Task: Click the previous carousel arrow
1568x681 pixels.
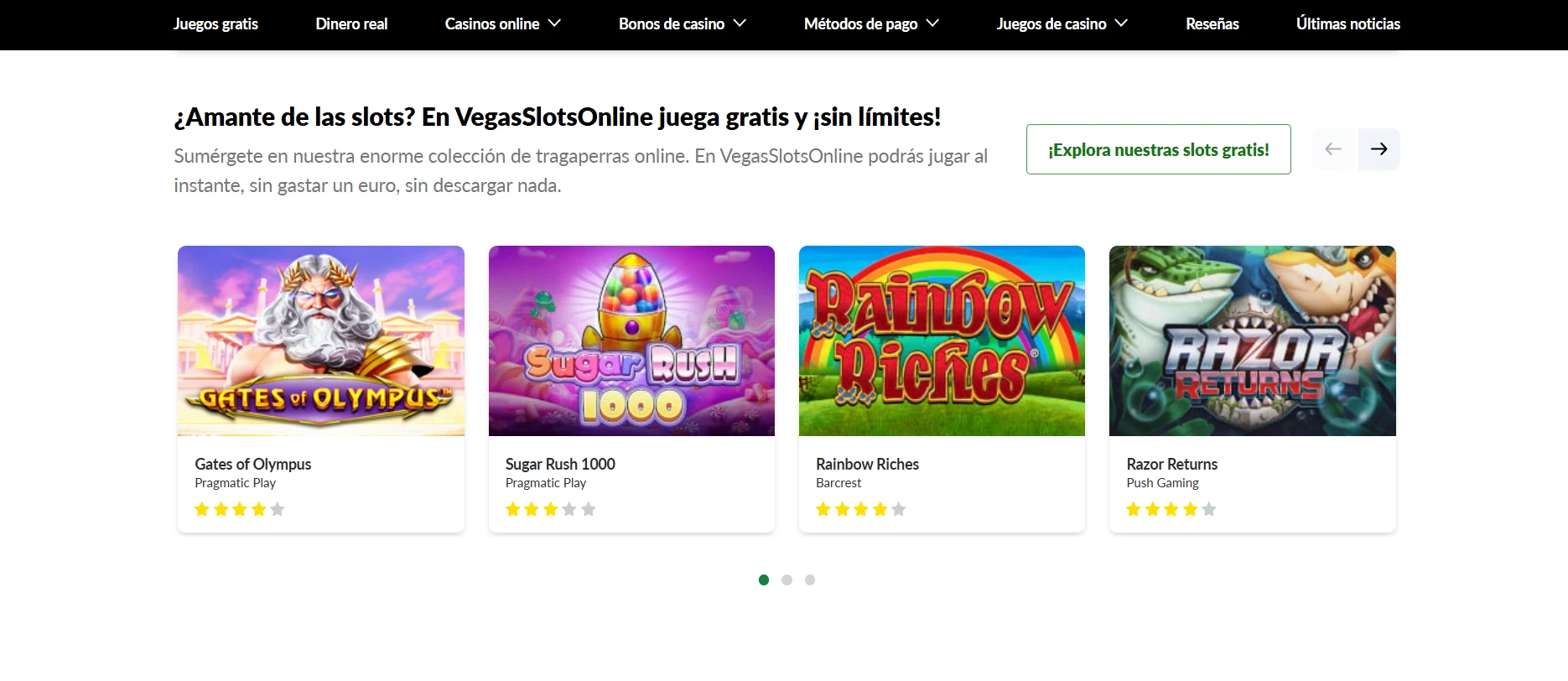Action: (x=1333, y=149)
